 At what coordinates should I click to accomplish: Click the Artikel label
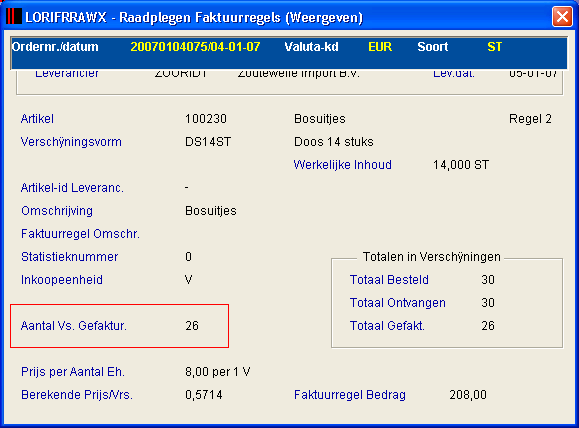coord(37,119)
